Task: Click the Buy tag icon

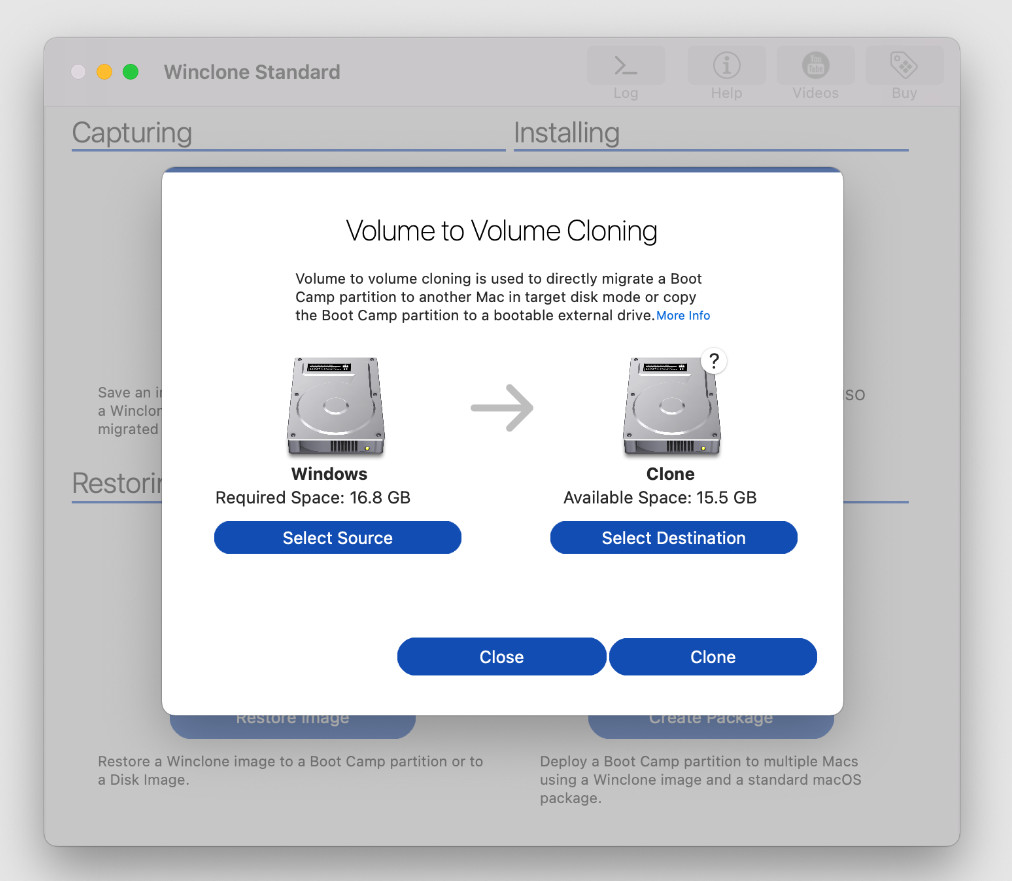Action: (904, 66)
